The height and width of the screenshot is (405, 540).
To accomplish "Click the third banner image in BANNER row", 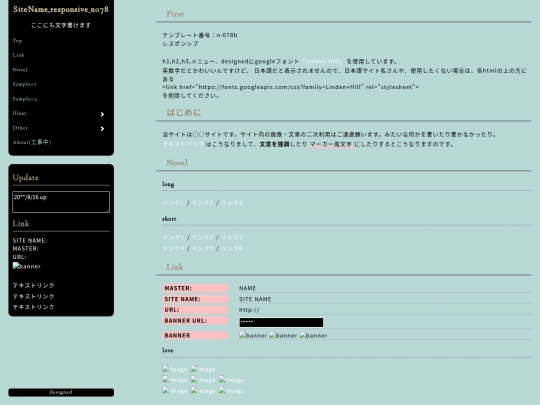I will coord(313,335).
